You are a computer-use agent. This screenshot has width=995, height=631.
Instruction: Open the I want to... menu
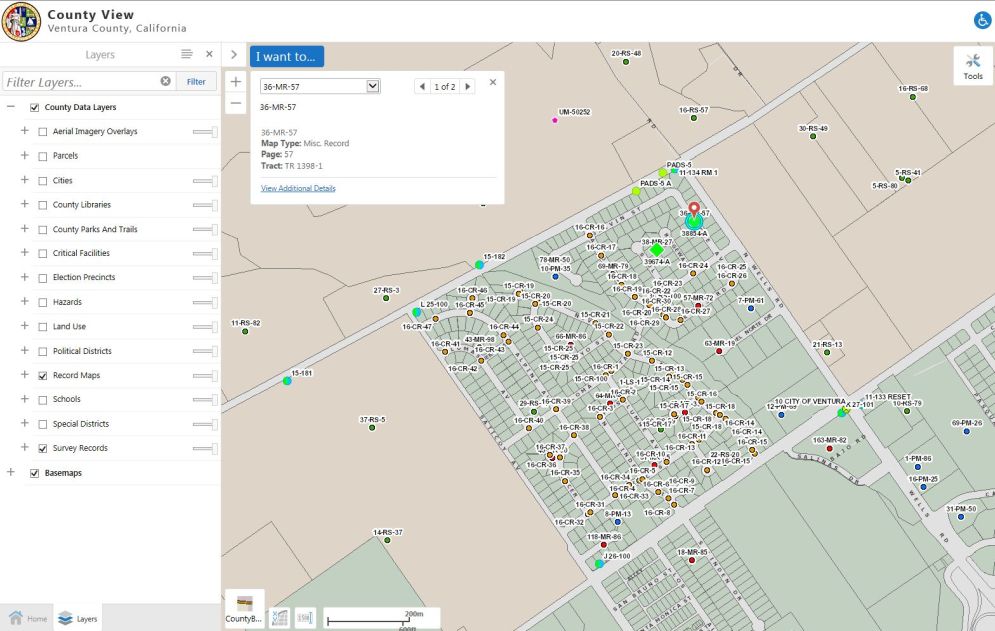[286, 56]
